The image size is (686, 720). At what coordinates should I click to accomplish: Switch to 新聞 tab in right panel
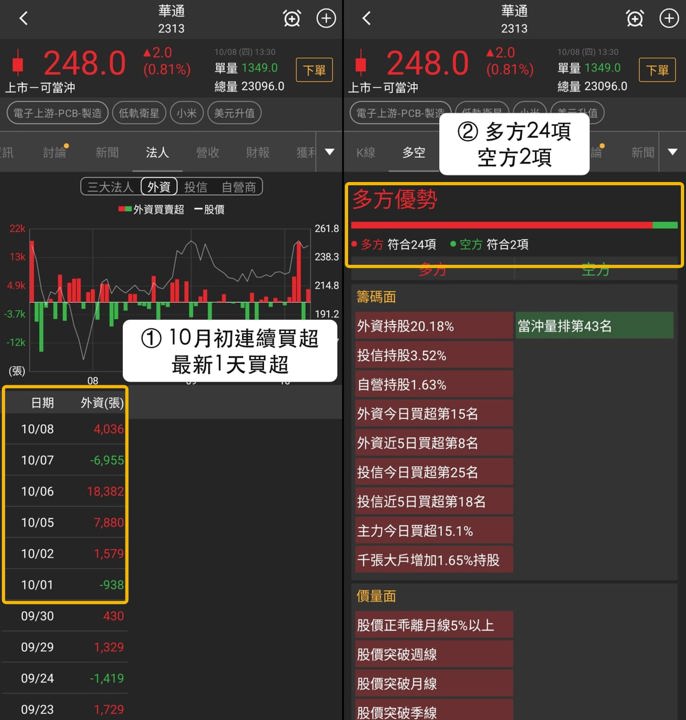(x=643, y=152)
